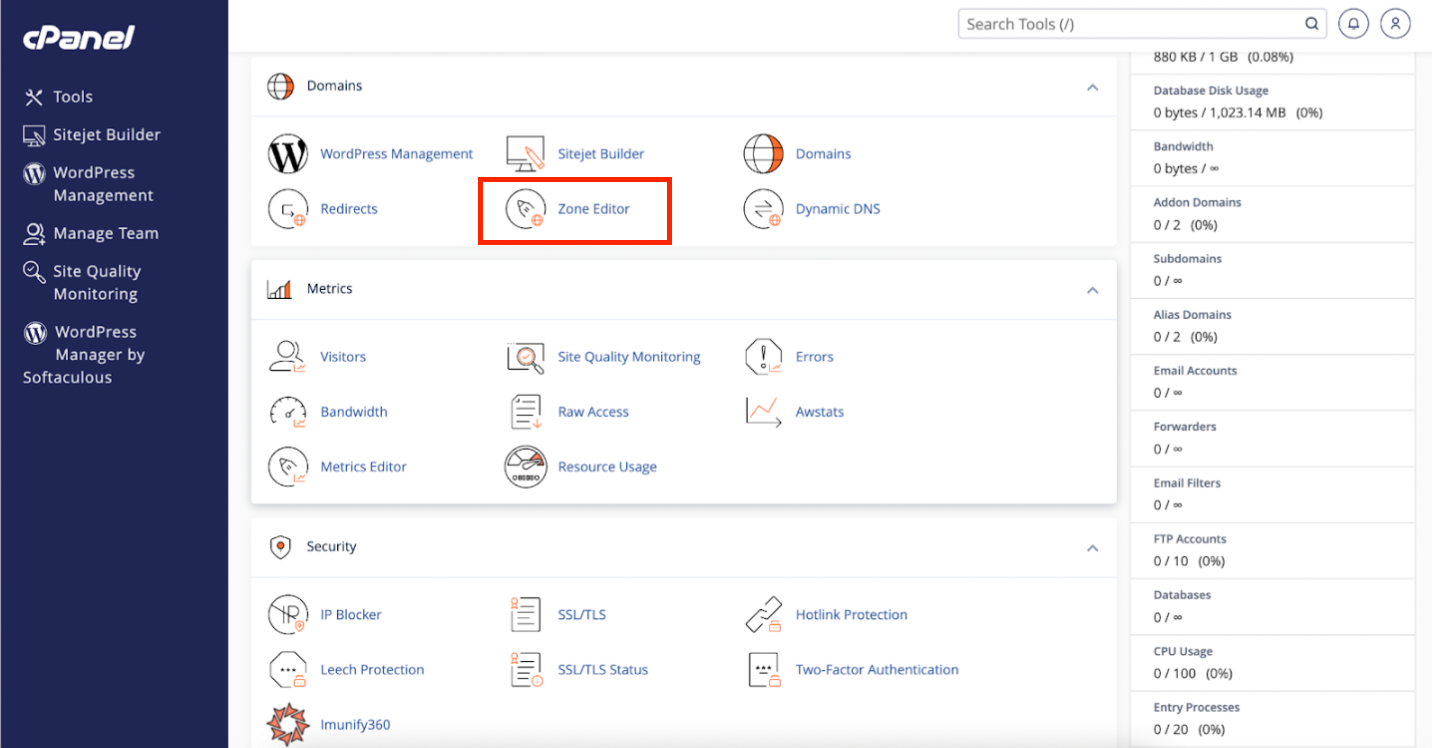Focus the Search Tools input field

click(x=1130, y=24)
